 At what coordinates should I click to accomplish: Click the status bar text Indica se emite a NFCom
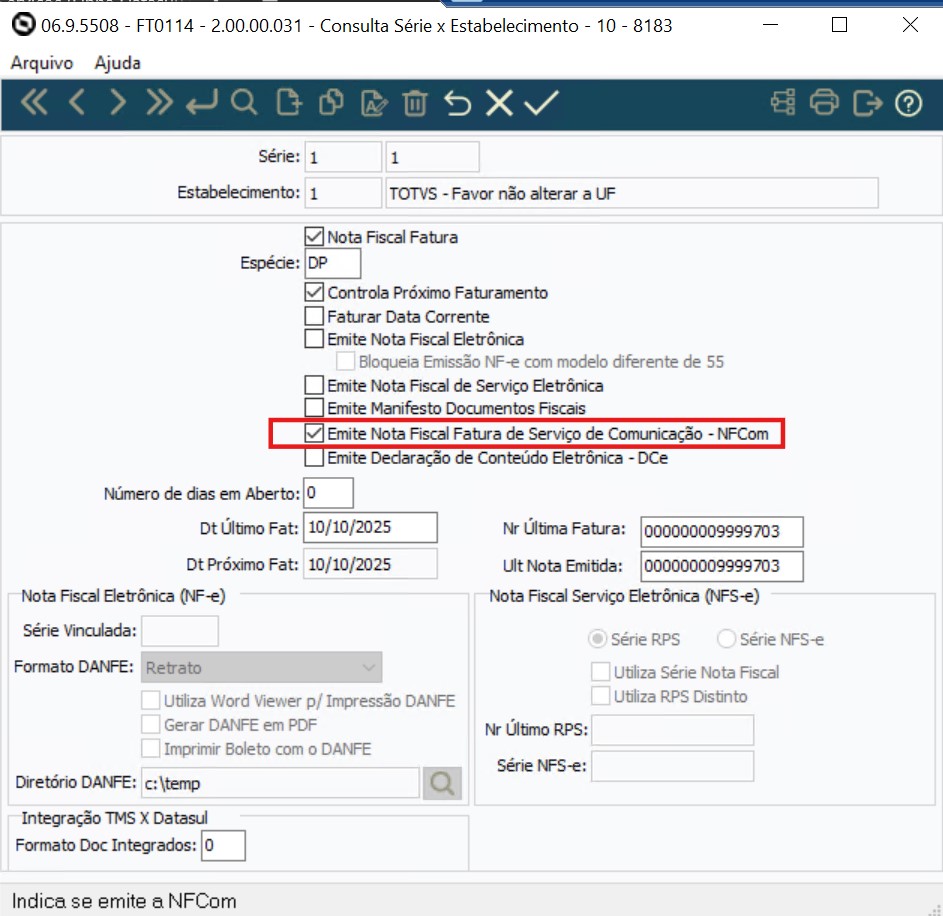[x=124, y=901]
